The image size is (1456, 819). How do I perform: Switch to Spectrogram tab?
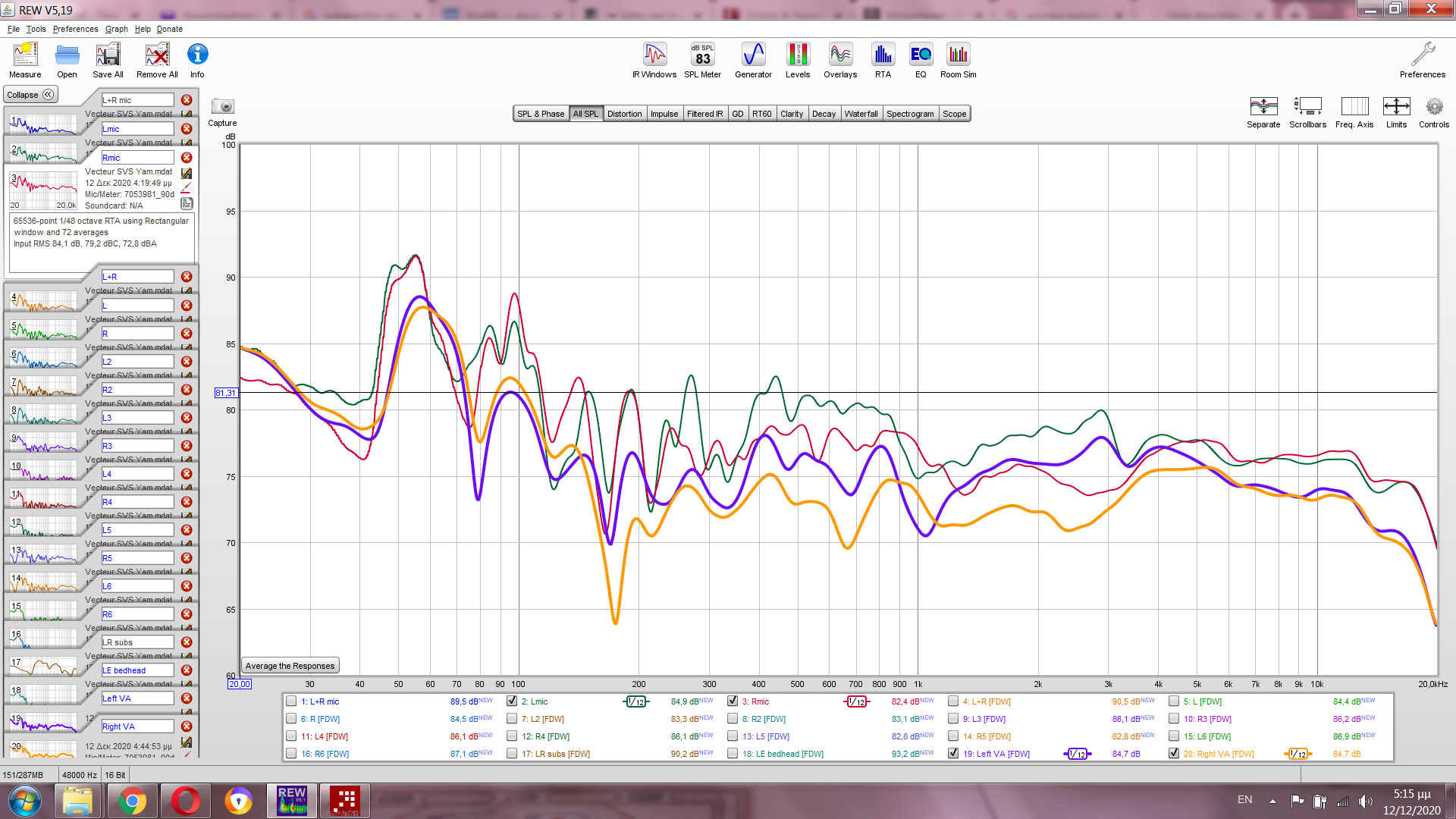click(x=910, y=114)
